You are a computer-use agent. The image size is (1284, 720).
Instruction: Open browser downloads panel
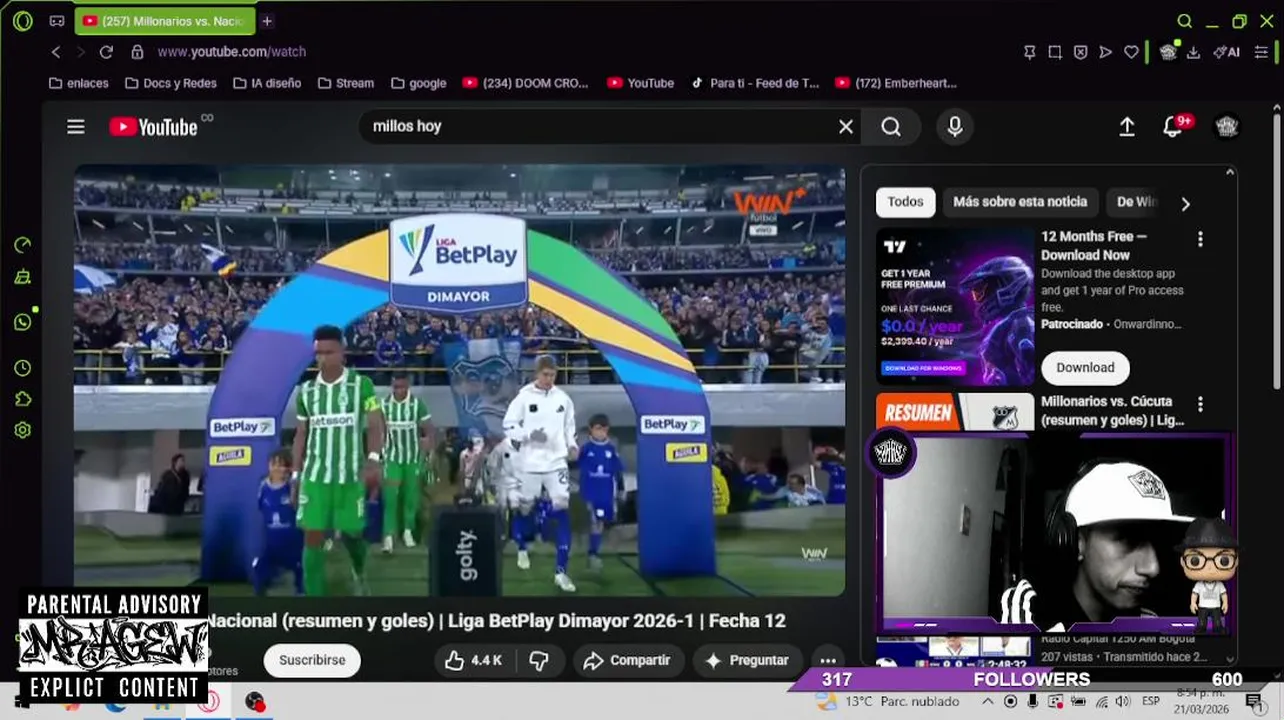coord(1193,52)
